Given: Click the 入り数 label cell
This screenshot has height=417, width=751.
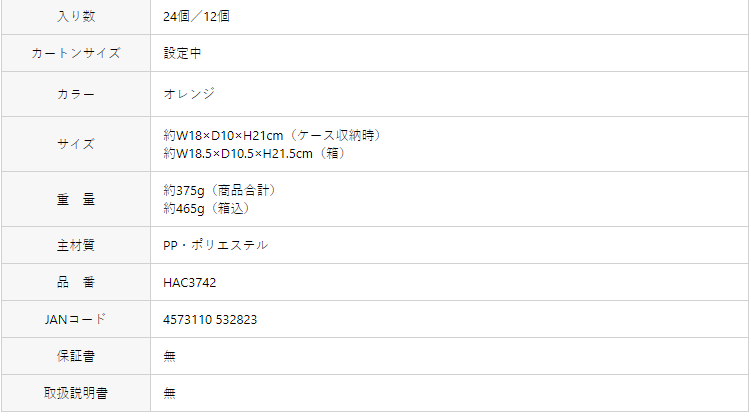Looking at the screenshot, I should [76, 17].
